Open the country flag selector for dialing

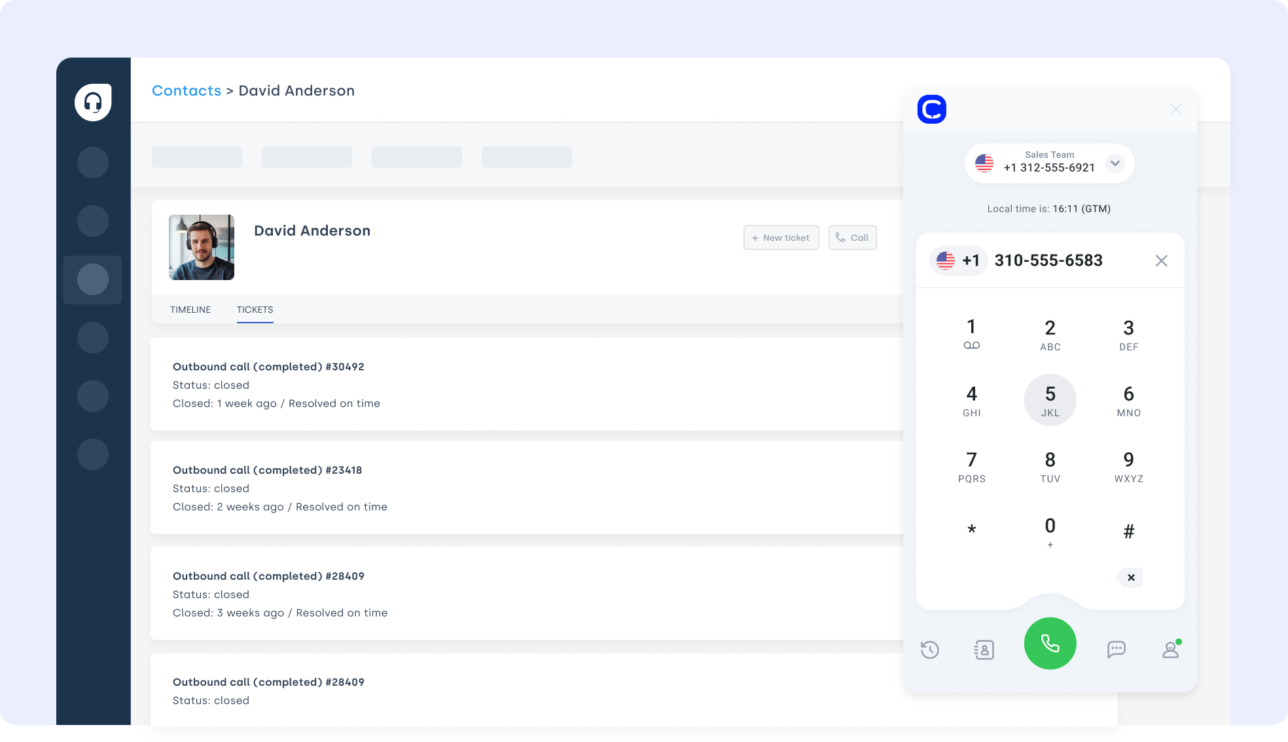point(946,260)
